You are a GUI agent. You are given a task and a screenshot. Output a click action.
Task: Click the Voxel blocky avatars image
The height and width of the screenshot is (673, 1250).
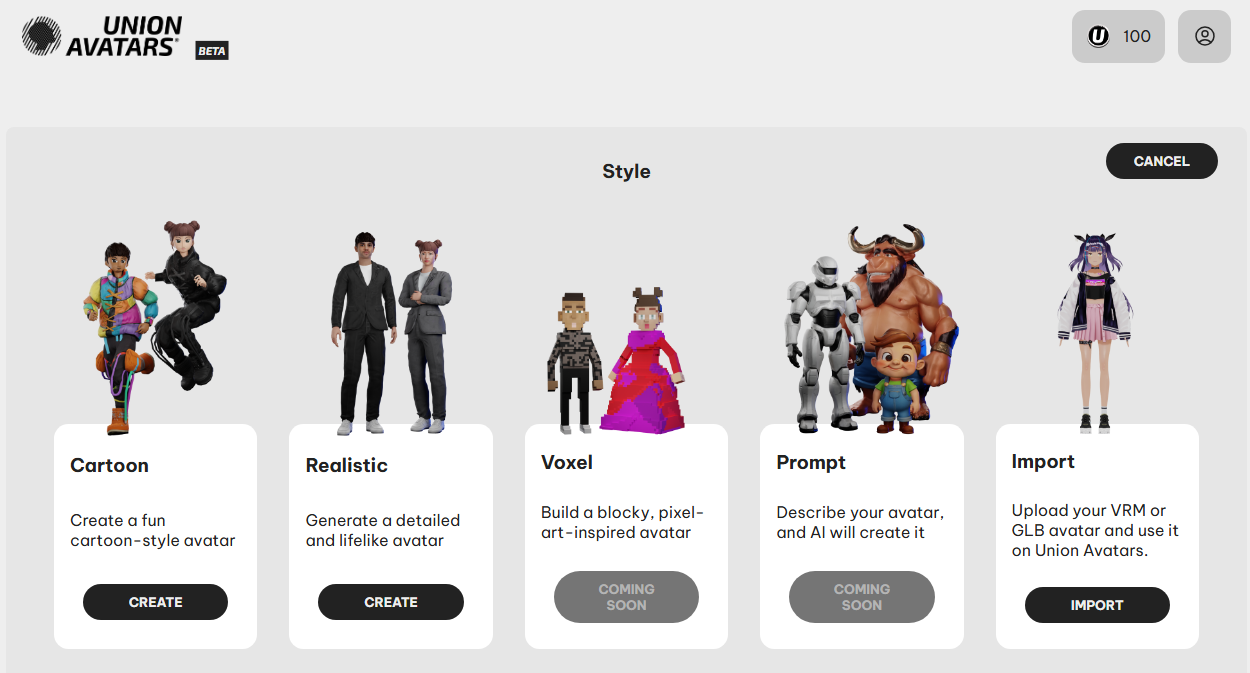[x=616, y=360]
